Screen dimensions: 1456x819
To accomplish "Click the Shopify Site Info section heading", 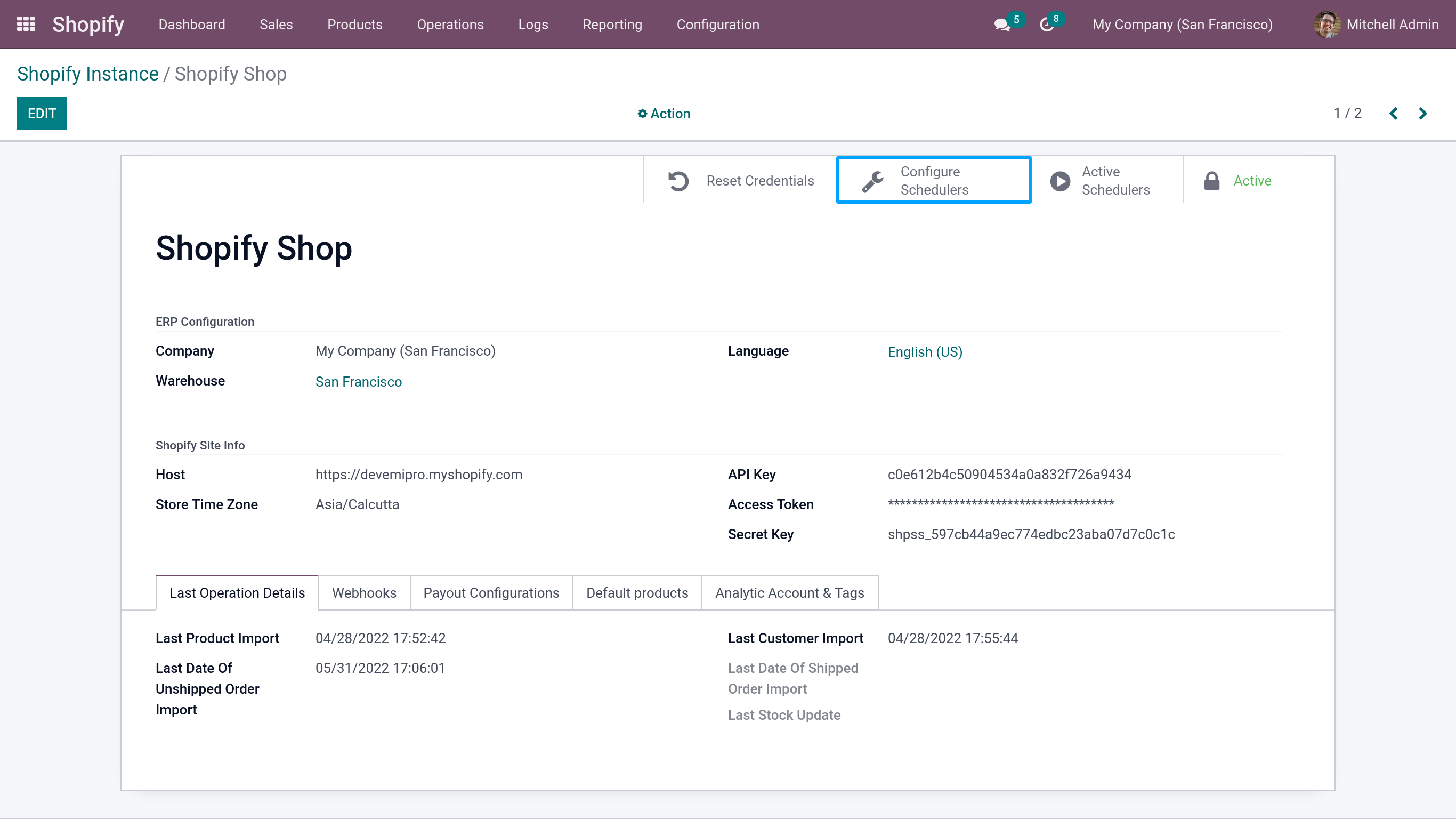I will click(x=200, y=445).
